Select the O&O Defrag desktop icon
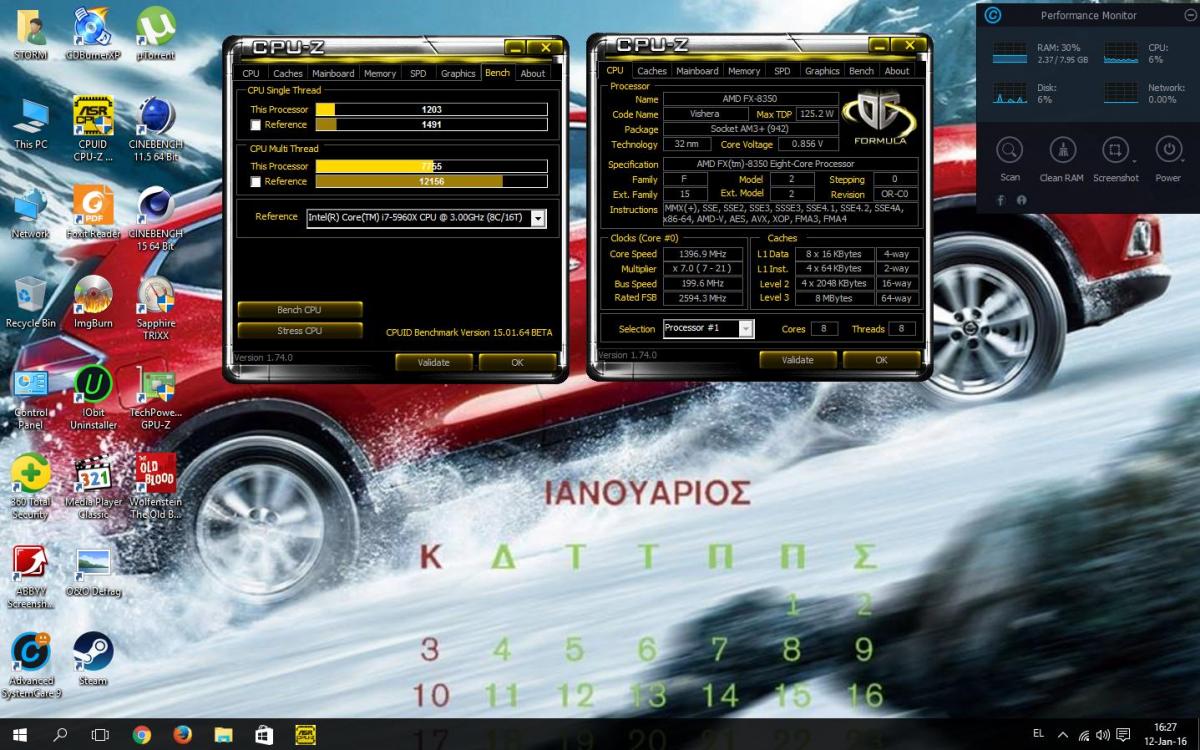Image resolution: width=1200 pixels, height=750 pixels. click(x=93, y=573)
